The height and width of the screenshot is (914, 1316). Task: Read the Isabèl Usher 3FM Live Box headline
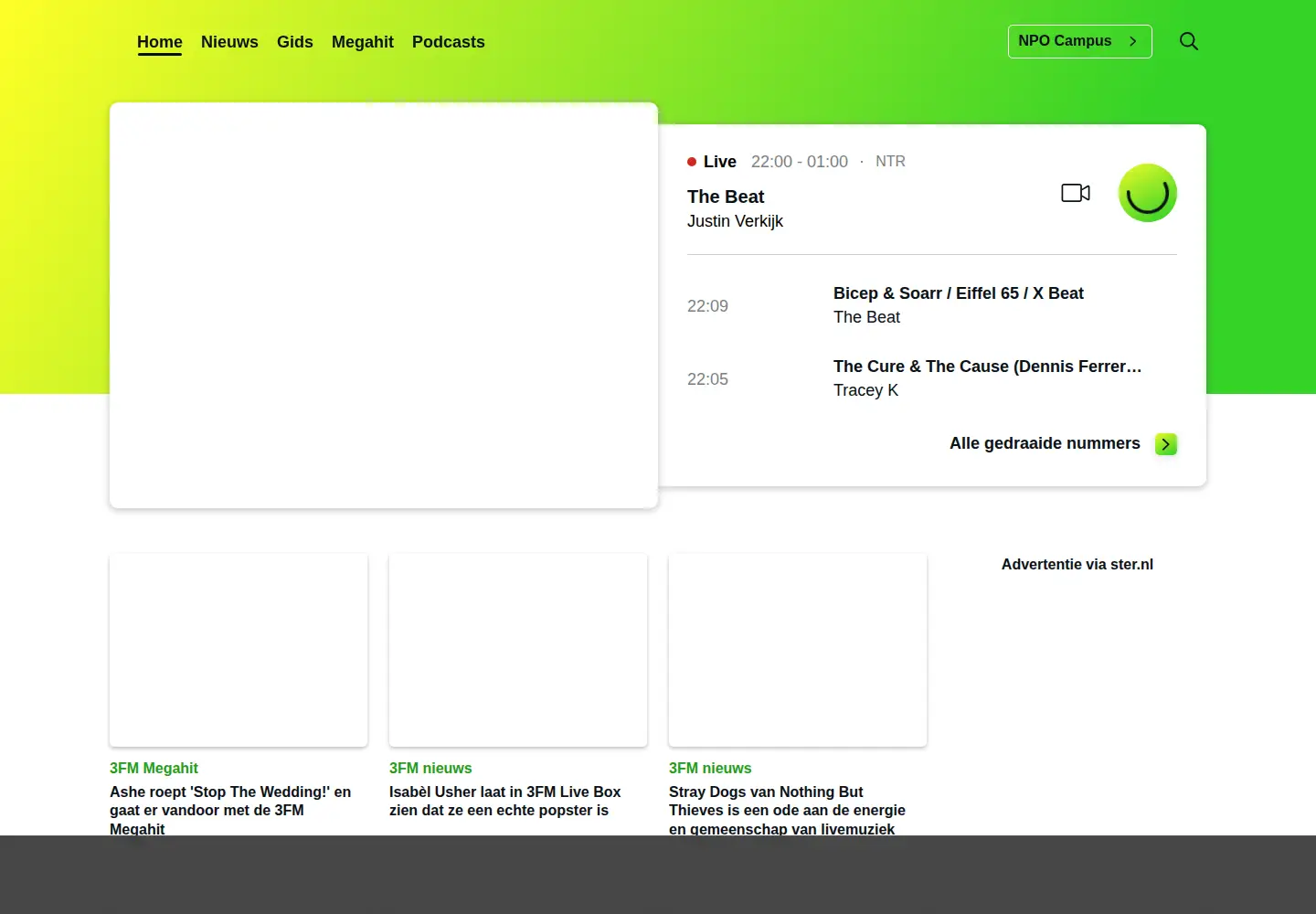(x=505, y=801)
